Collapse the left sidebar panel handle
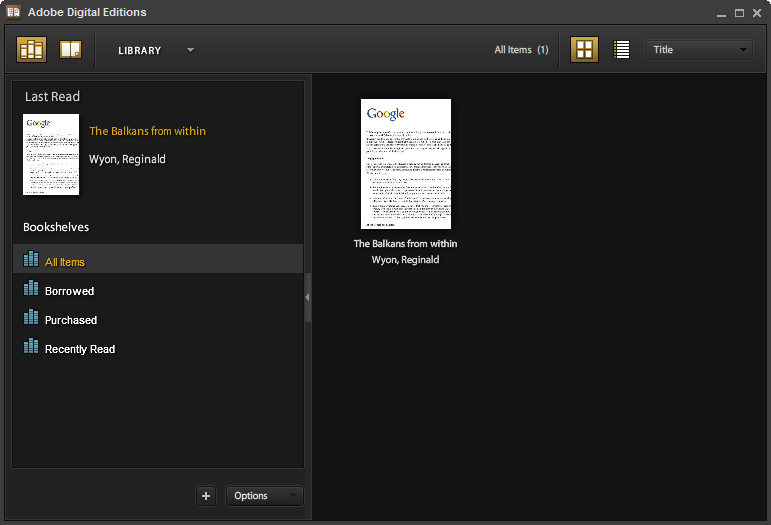Screen dimensions: 771x525 pos(307,297)
